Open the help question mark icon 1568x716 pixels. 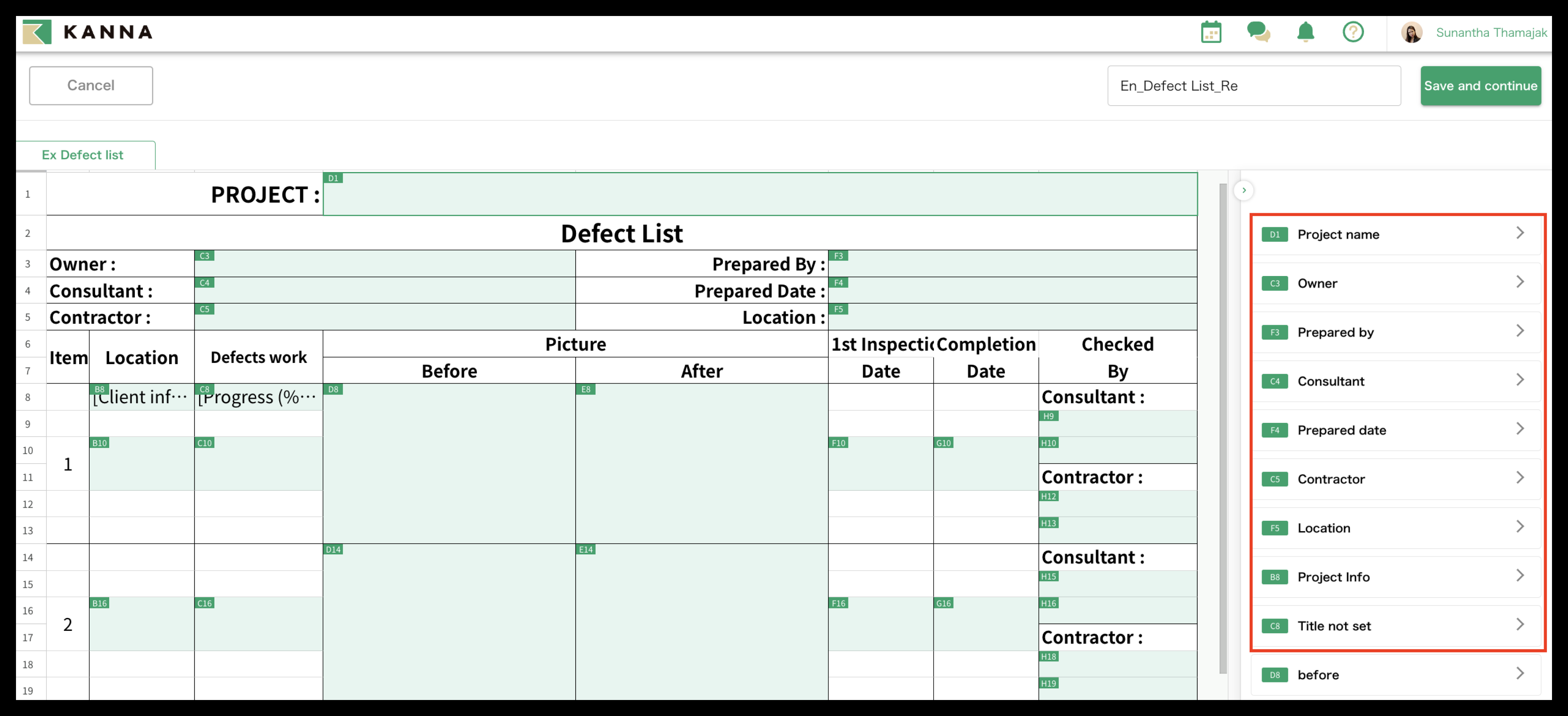1352,32
